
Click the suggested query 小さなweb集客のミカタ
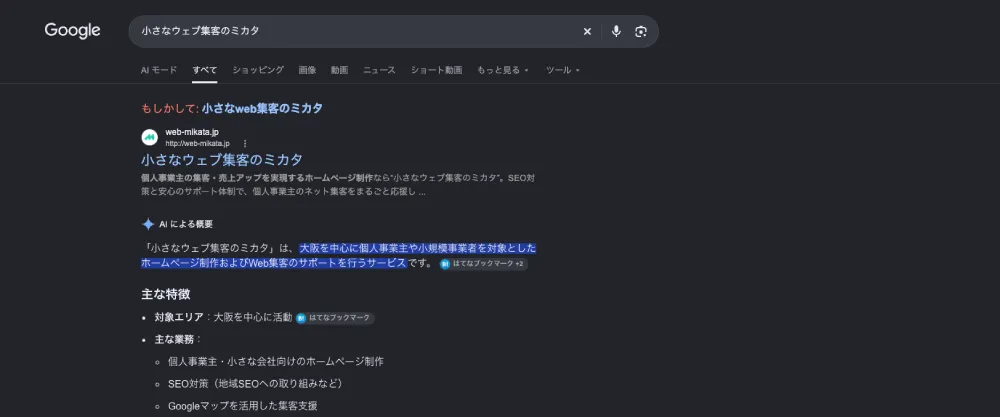pos(262,108)
